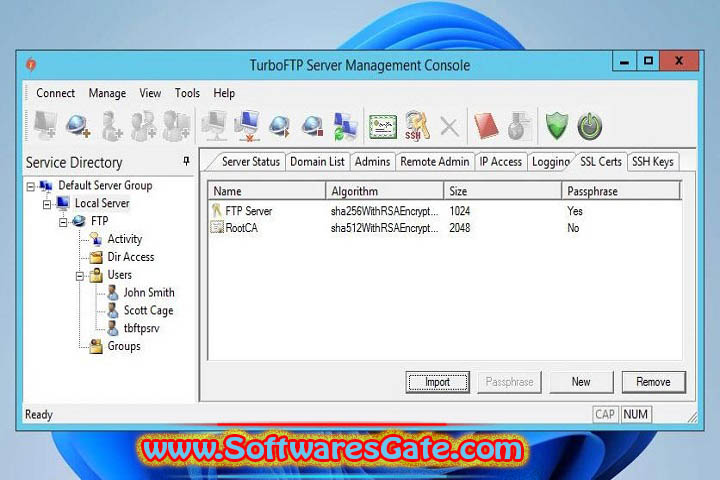The width and height of the screenshot is (720, 480).
Task: Click the refresh computers icon with green arrows
Action: [345, 126]
